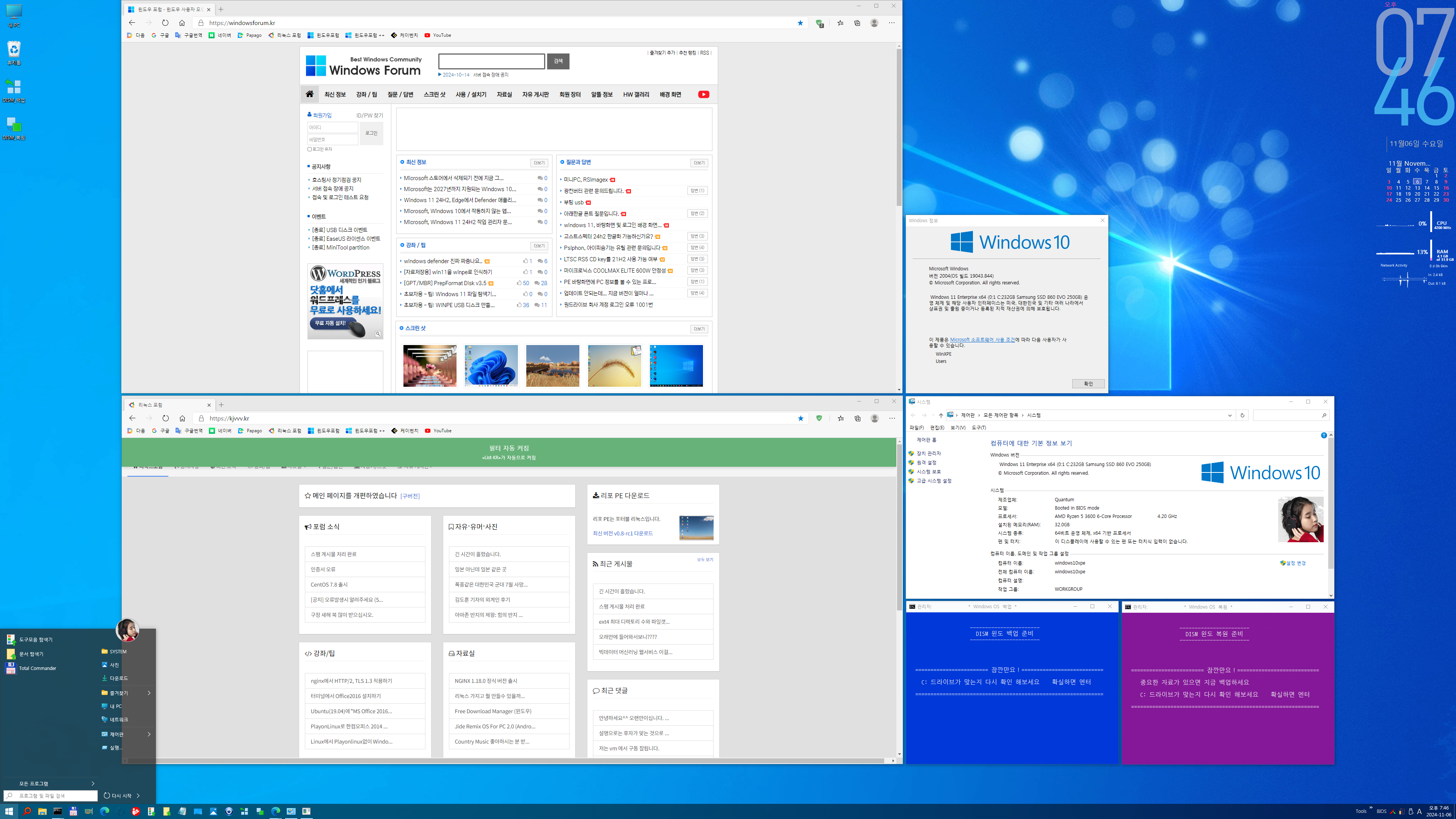
Task: Open 최신 버전 v0.8-rc1 다운로드 link
Action: 622,533
